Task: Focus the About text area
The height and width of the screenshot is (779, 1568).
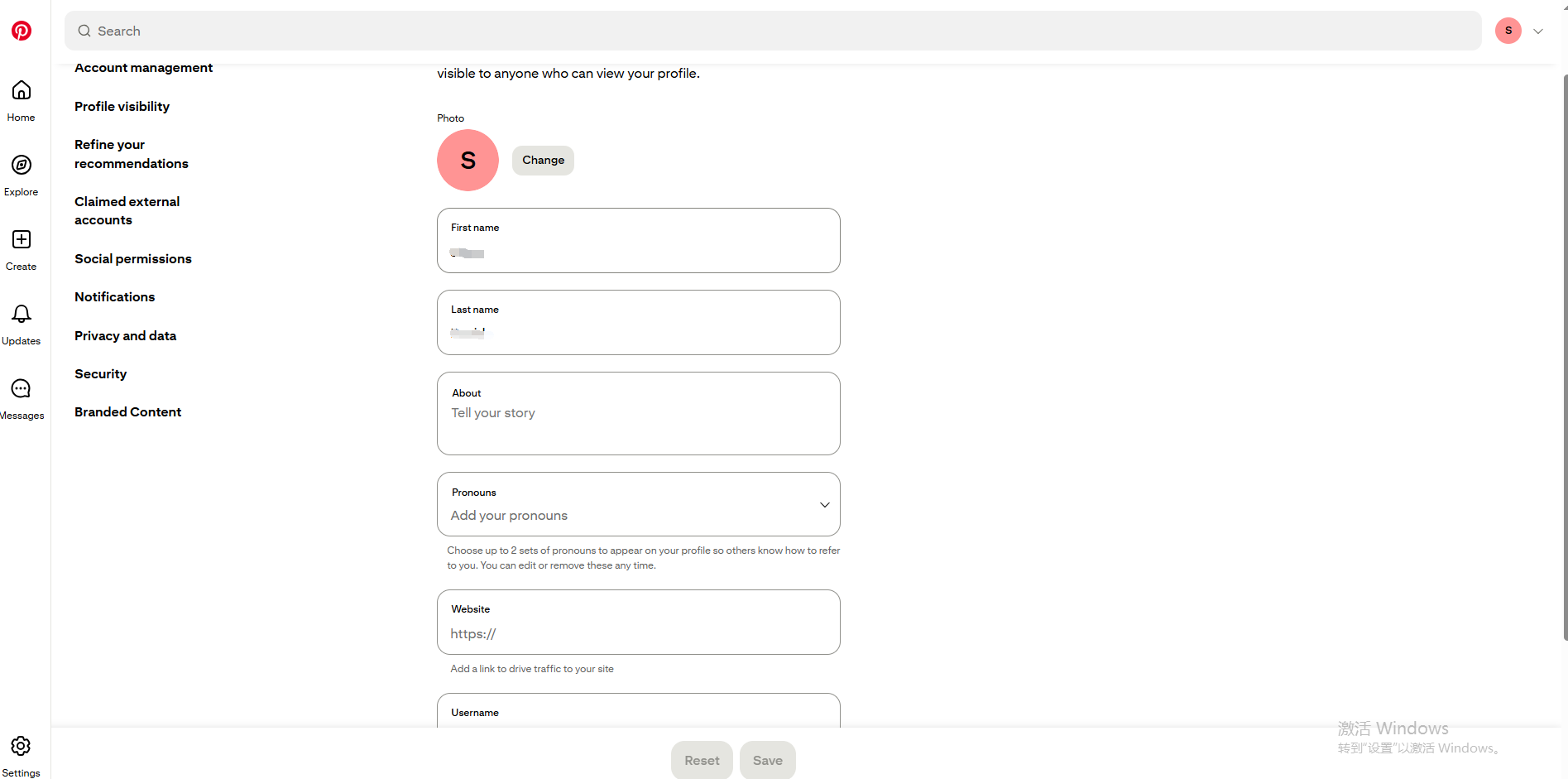Action: coord(638,422)
